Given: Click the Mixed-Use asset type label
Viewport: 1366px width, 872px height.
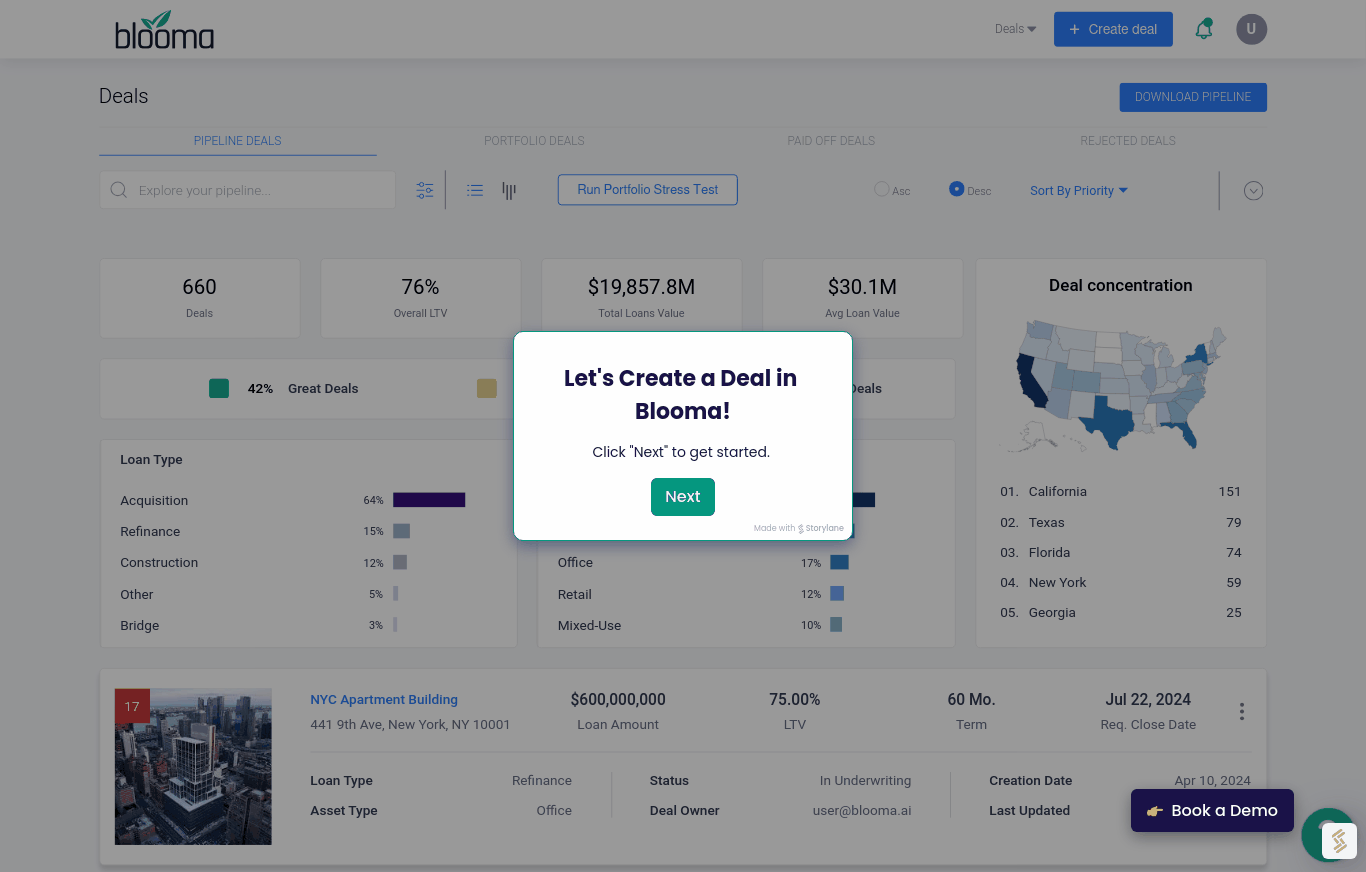Looking at the screenshot, I should click(x=589, y=625).
